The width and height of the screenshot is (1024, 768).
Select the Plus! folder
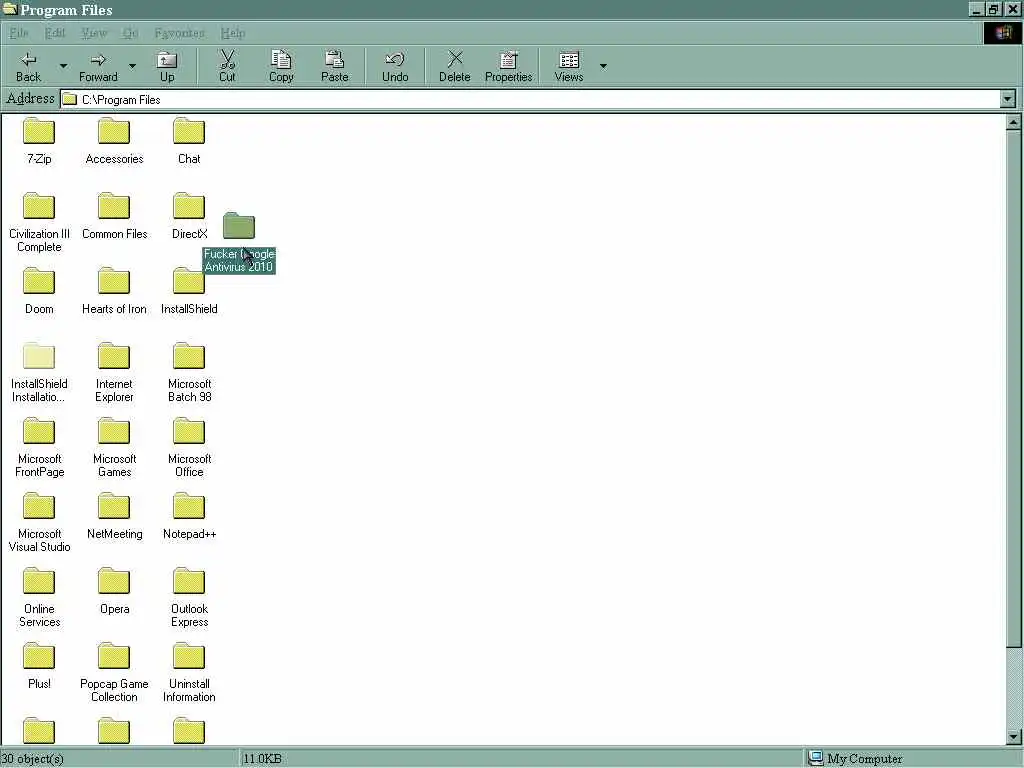[x=39, y=667]
